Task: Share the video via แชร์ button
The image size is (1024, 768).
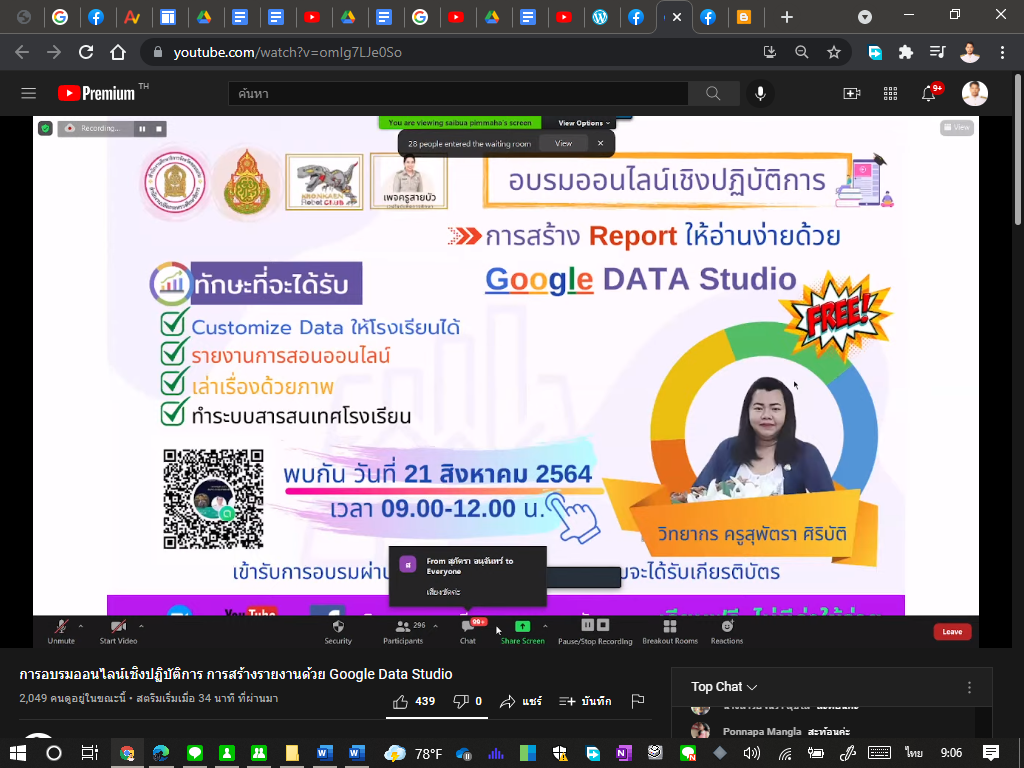Action: [x=521, y=701]
